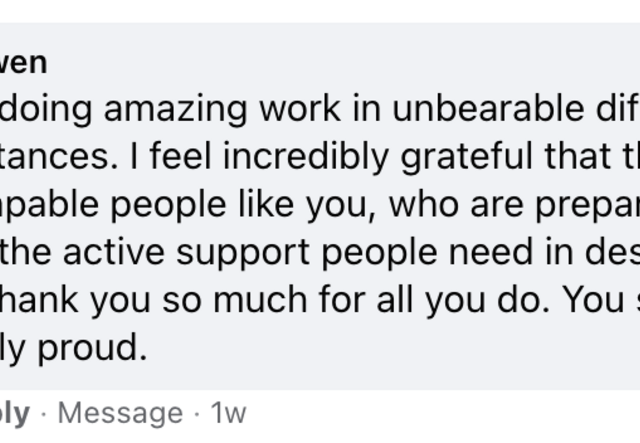Click the Reply link under the comment

coord(14,412)
